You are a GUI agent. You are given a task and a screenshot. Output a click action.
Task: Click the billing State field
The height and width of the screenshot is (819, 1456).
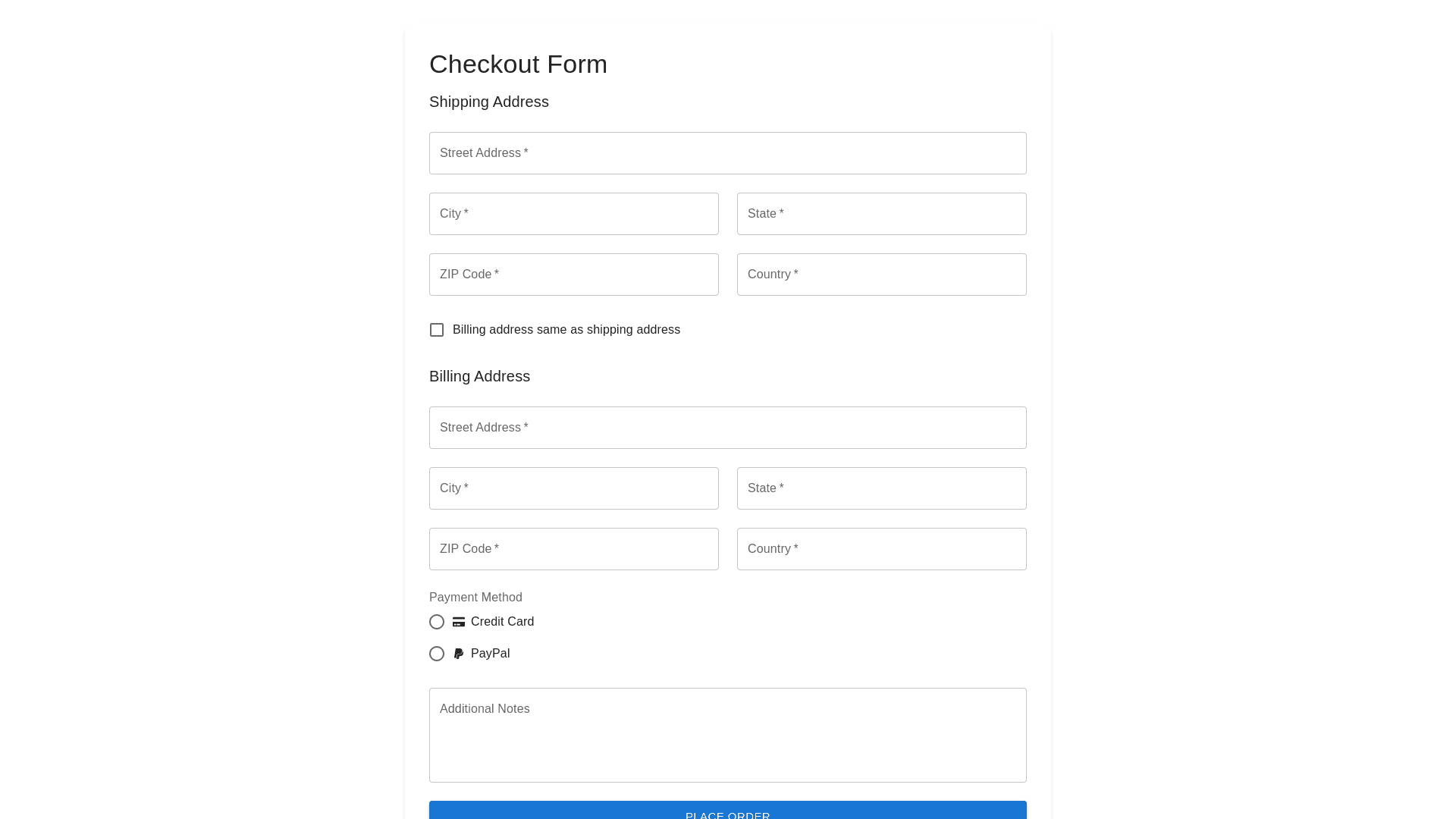[882, 488]
